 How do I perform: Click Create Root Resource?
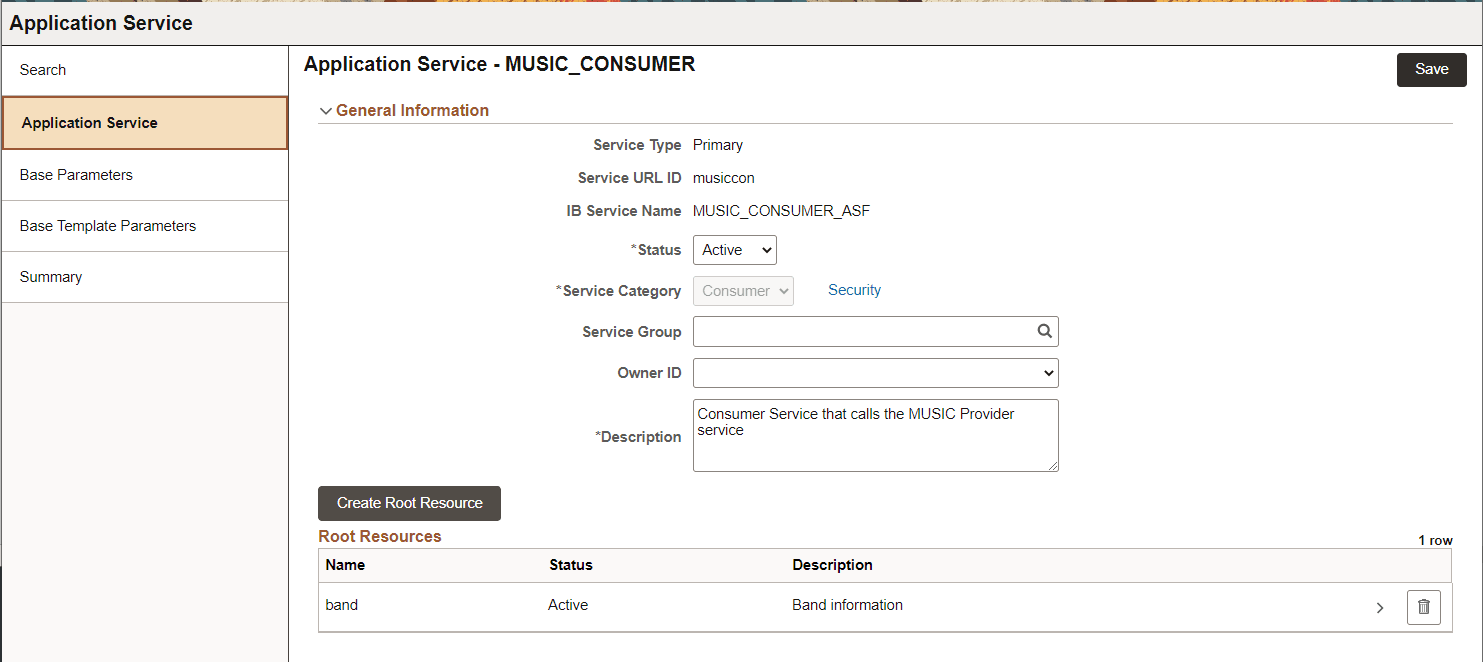(x=408, y=503)
